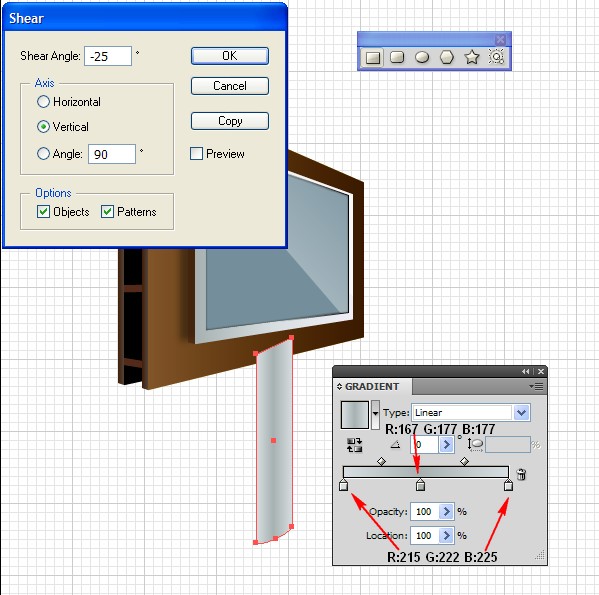The width and height of the screenshot is (599, 595).
Task: Click the GRADIENT panel tab
Action: pos(372,386)
